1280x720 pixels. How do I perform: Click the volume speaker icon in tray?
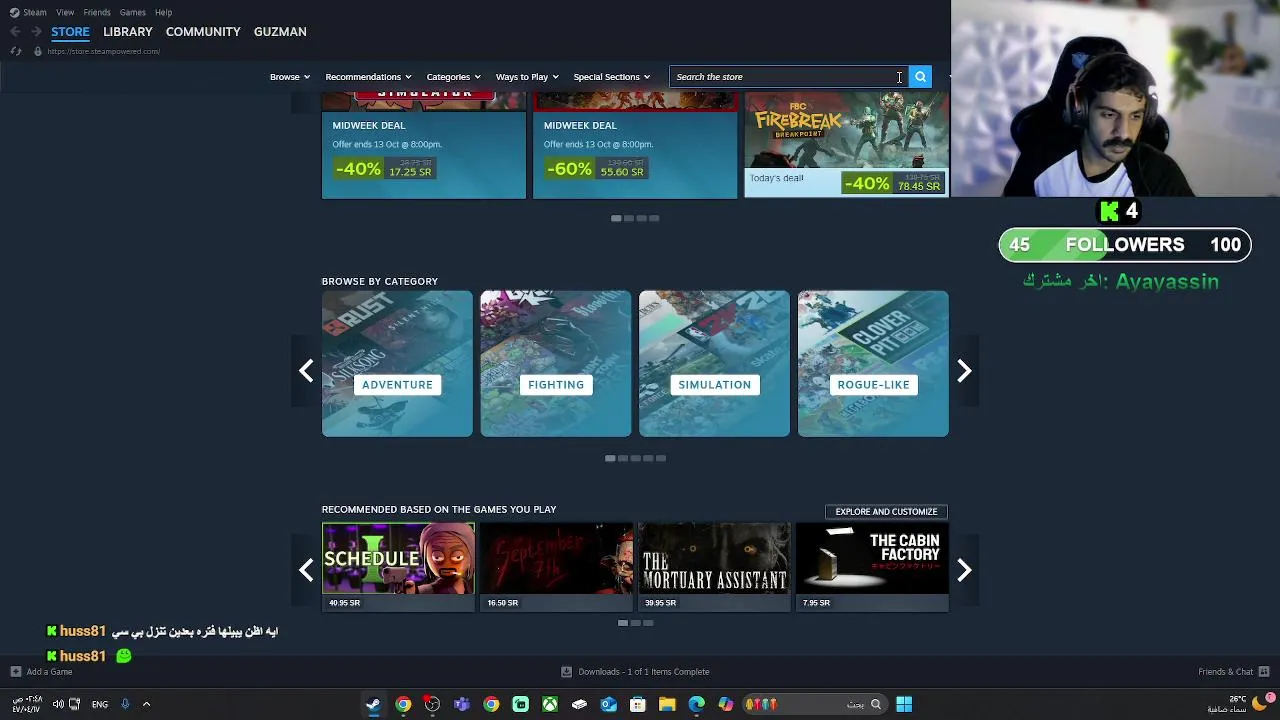pos(58,704)
